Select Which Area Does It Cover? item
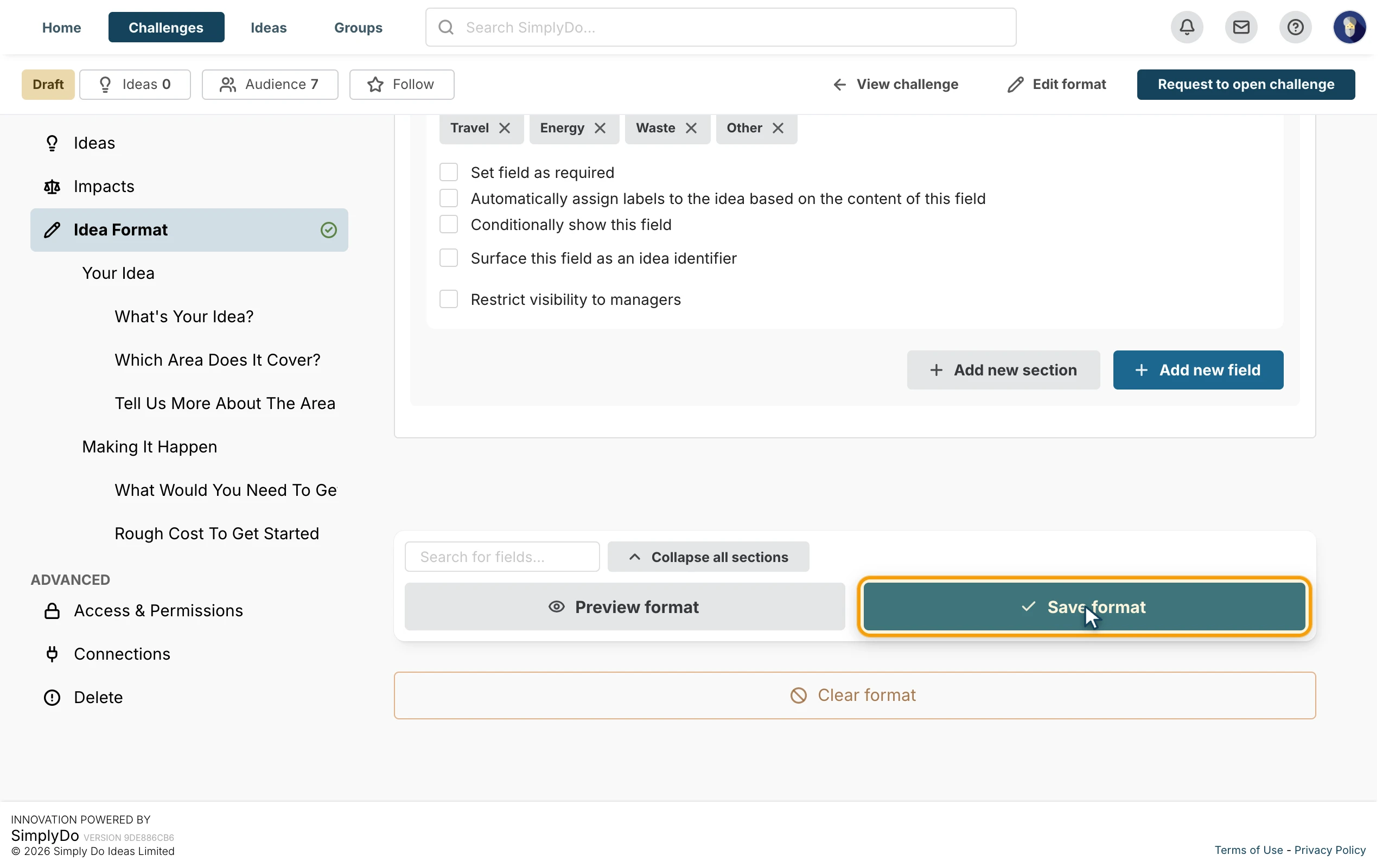 (x=217, y=360)
